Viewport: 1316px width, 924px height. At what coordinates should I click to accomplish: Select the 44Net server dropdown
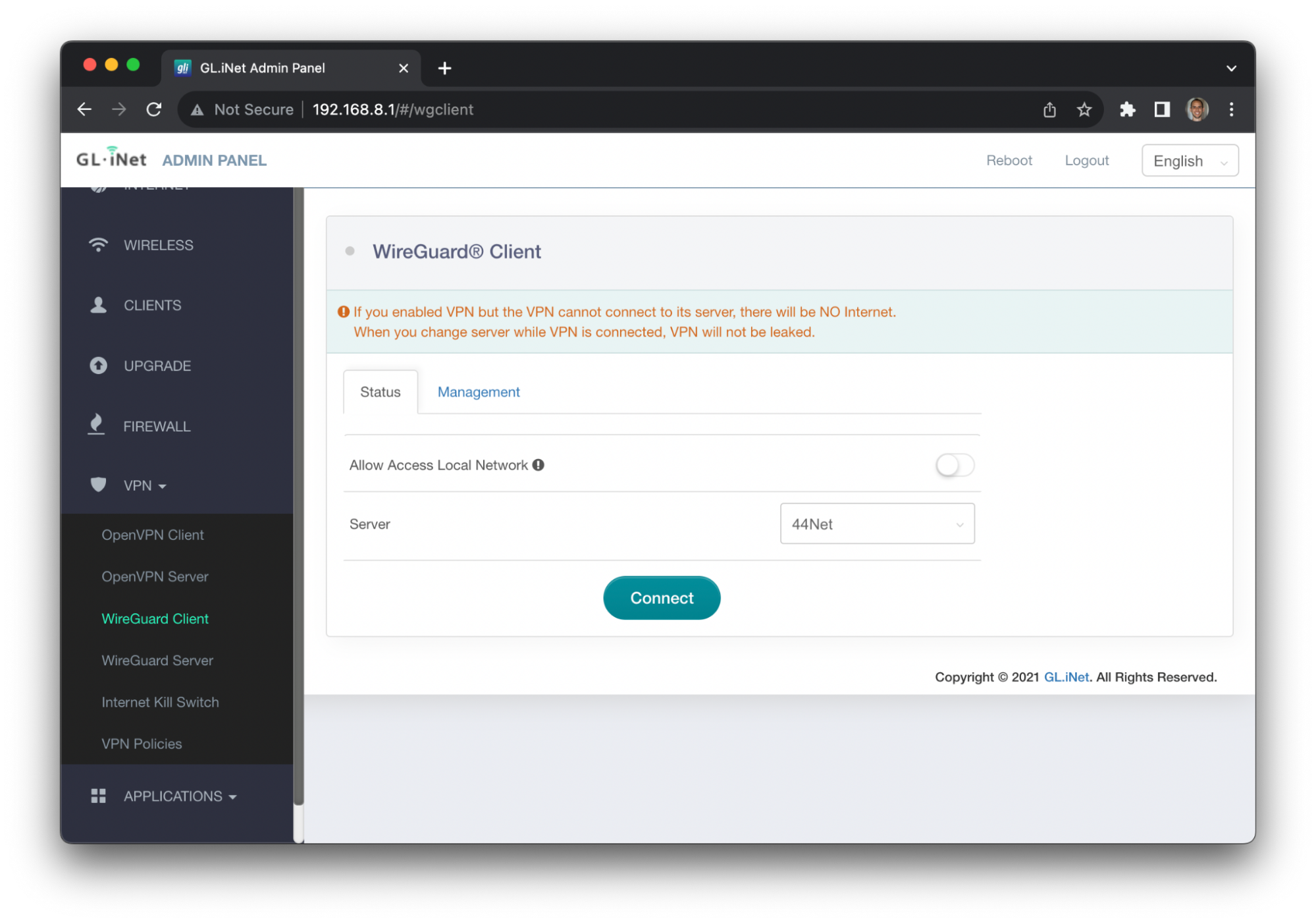876,524
